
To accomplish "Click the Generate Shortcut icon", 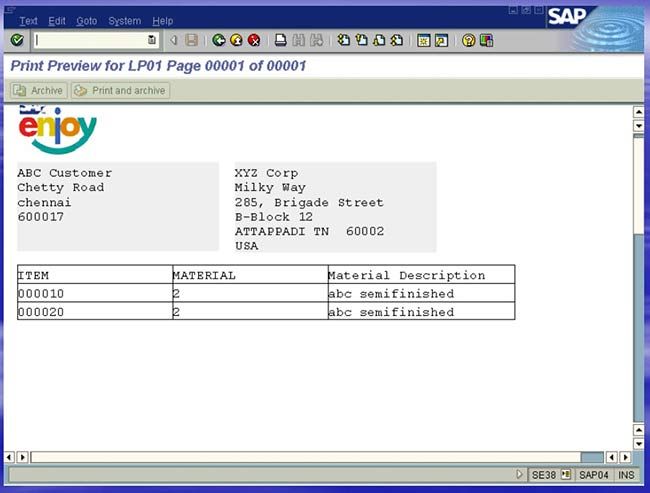I will click(x=441, y=40).
